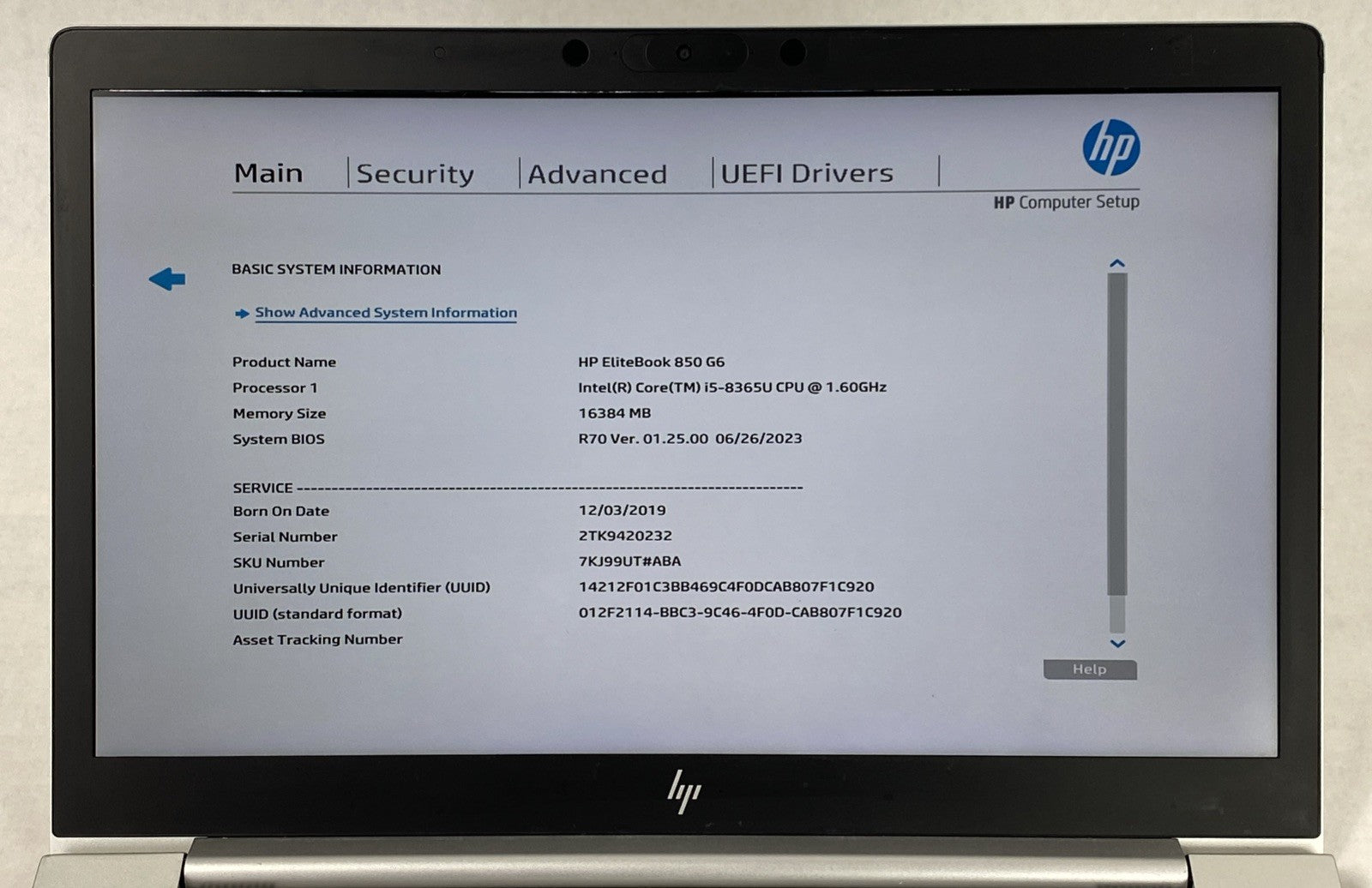Click the HP Computer Setup title text
The height and width of the screenshot is (888, 1372).
[x=1066, y=202]
